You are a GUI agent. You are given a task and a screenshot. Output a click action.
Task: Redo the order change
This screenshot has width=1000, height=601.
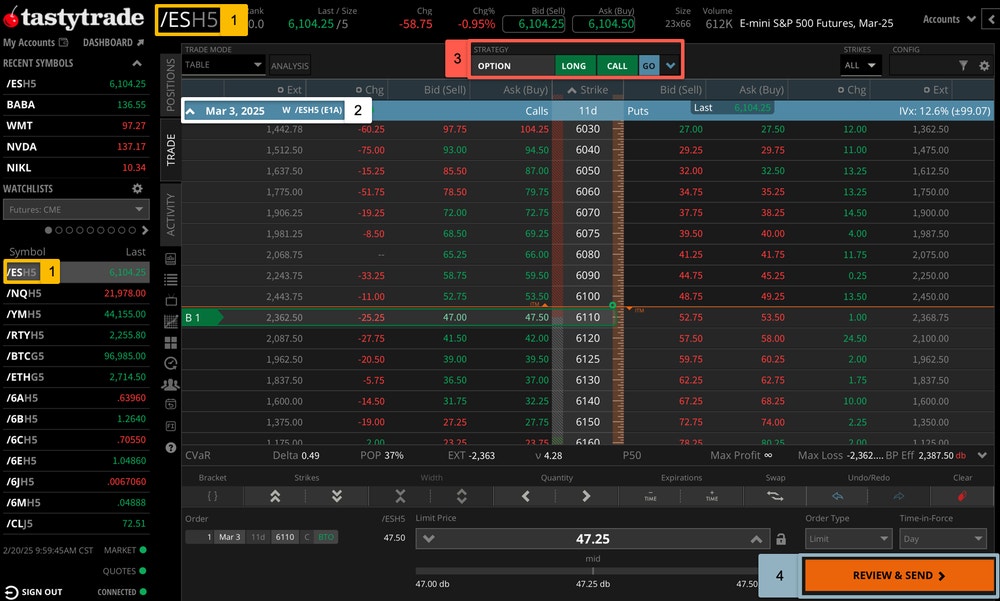coord(899,496)
